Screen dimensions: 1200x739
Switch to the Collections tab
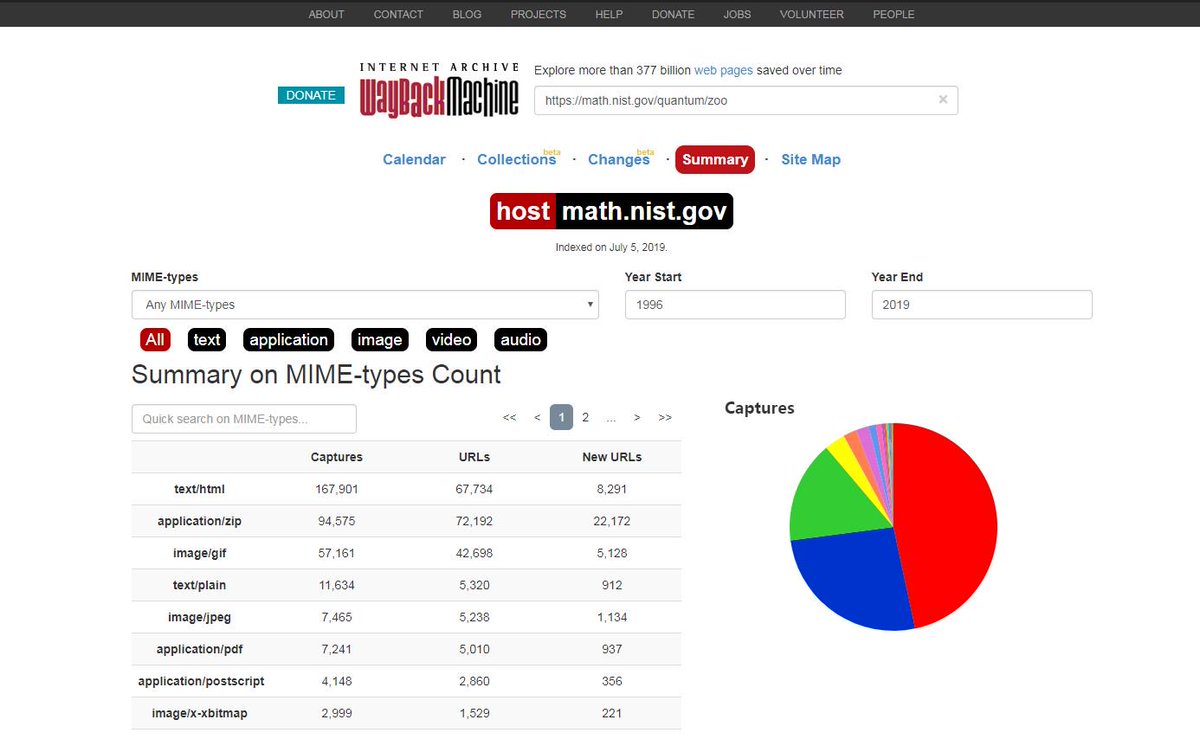[x=517, y=159]
